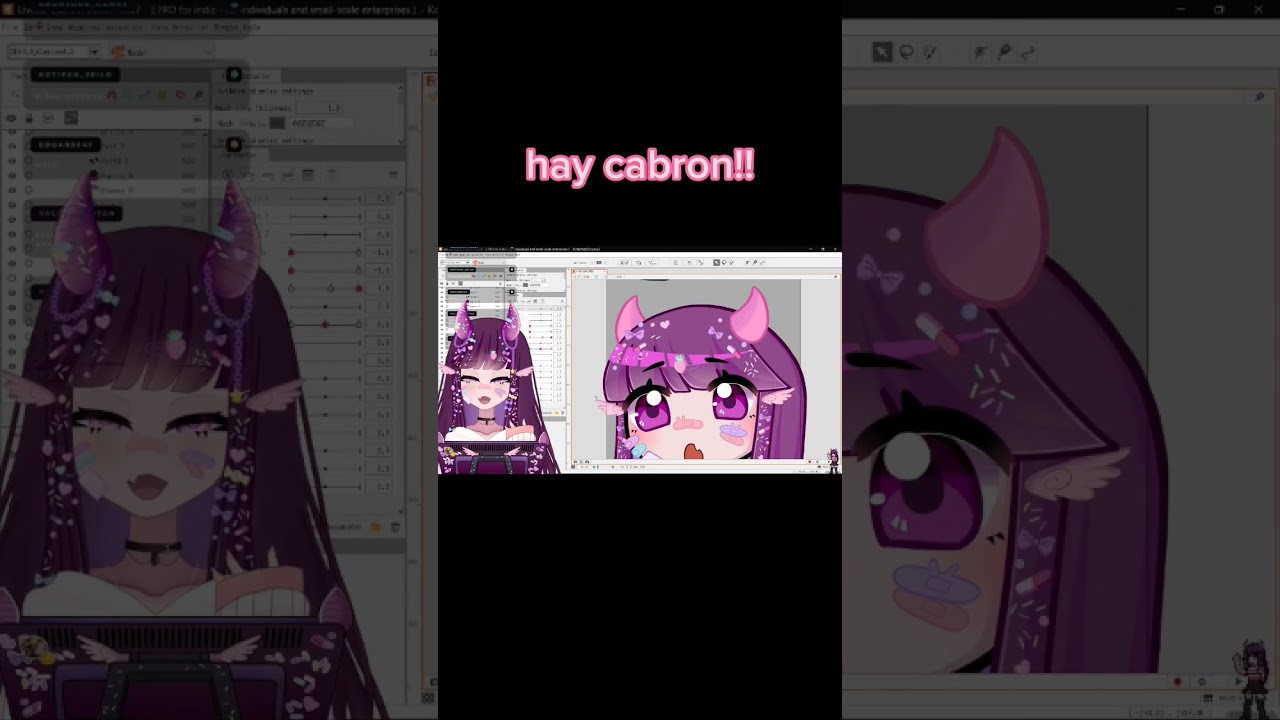This screenshot has width=1280, height=720.
Task: Click the red house icon in Parts toolbar
Action: tap(111, 96)
